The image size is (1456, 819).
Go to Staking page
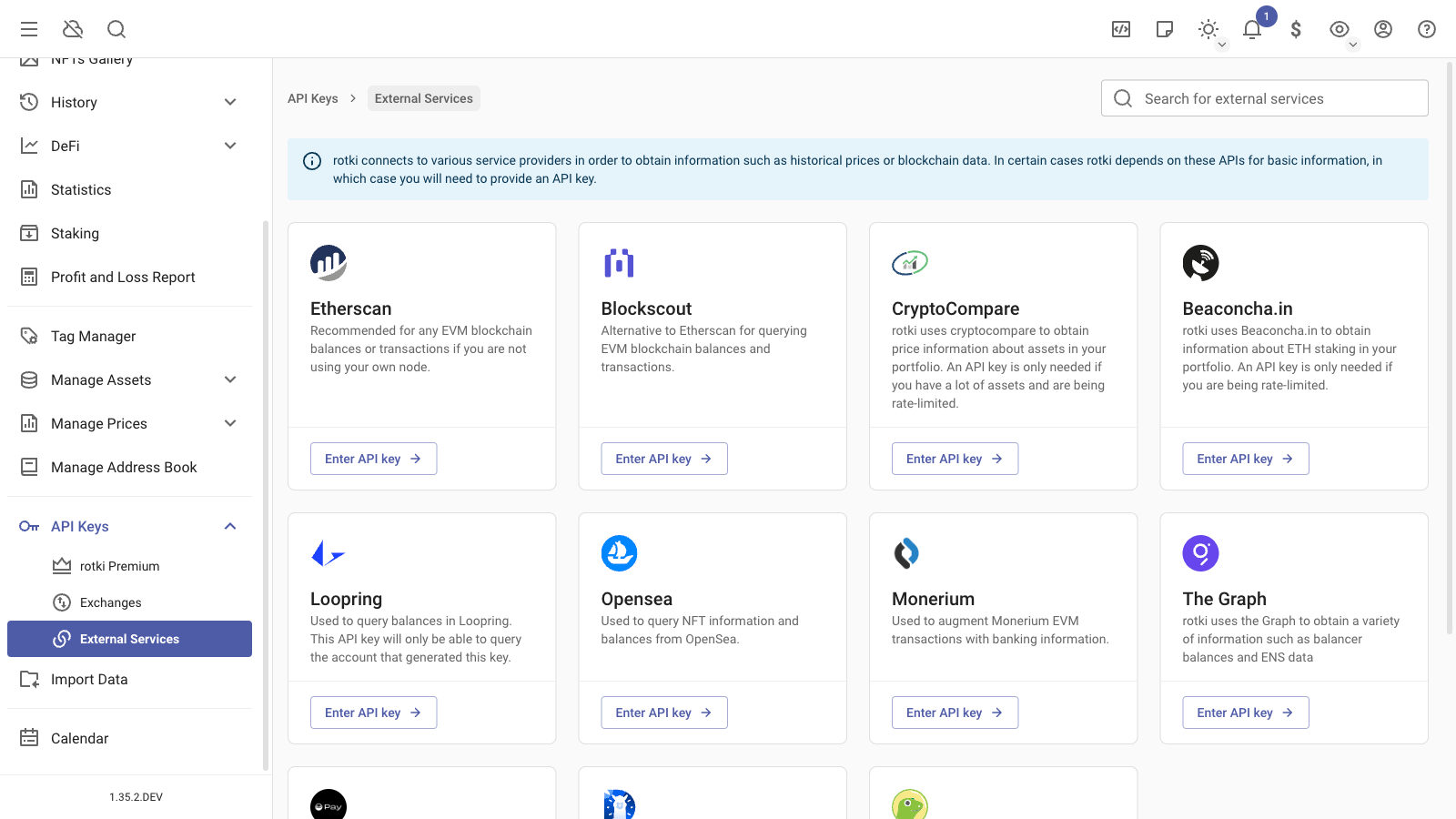pos(129,233)
